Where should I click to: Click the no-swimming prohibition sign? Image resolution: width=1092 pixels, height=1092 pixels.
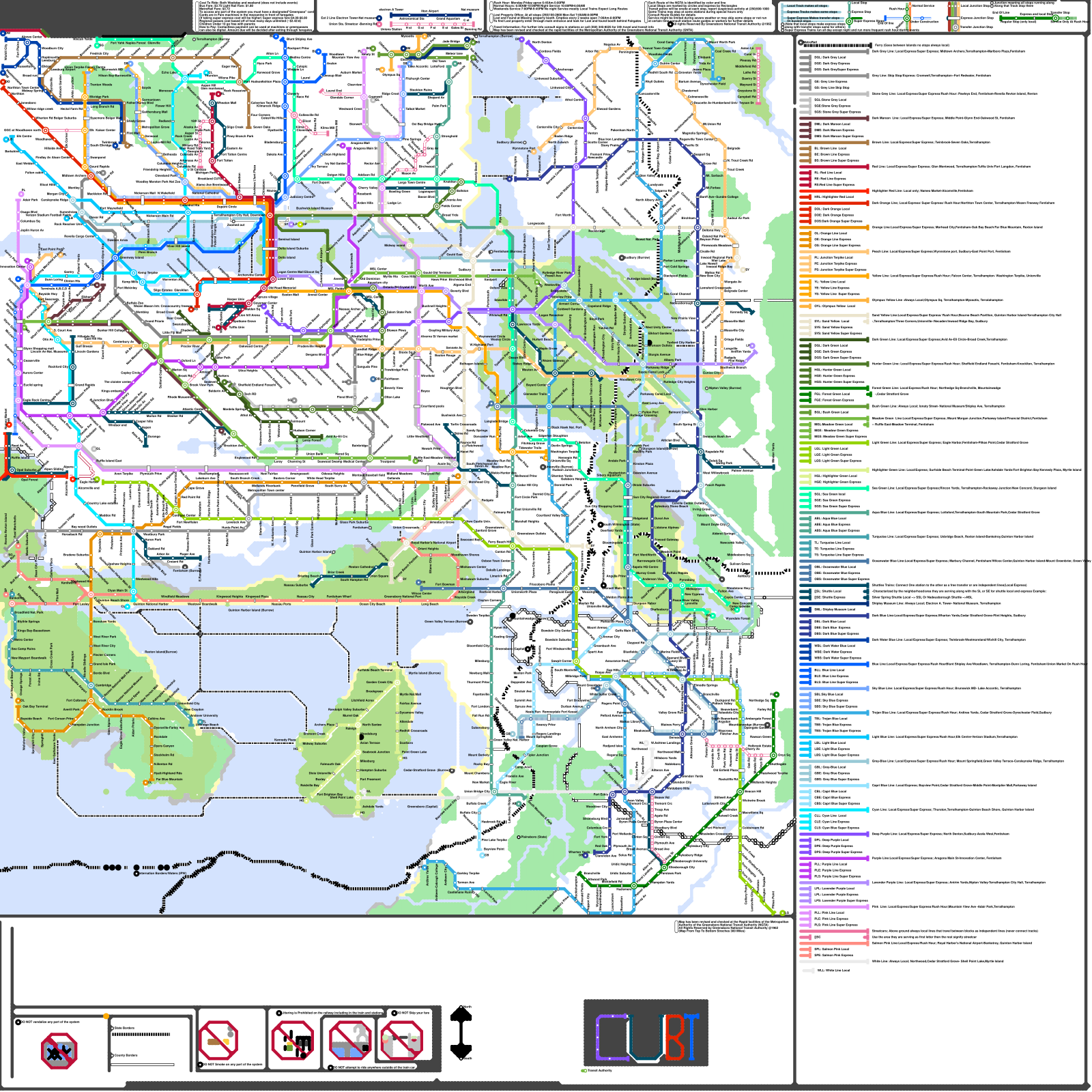click(59, 1051)
